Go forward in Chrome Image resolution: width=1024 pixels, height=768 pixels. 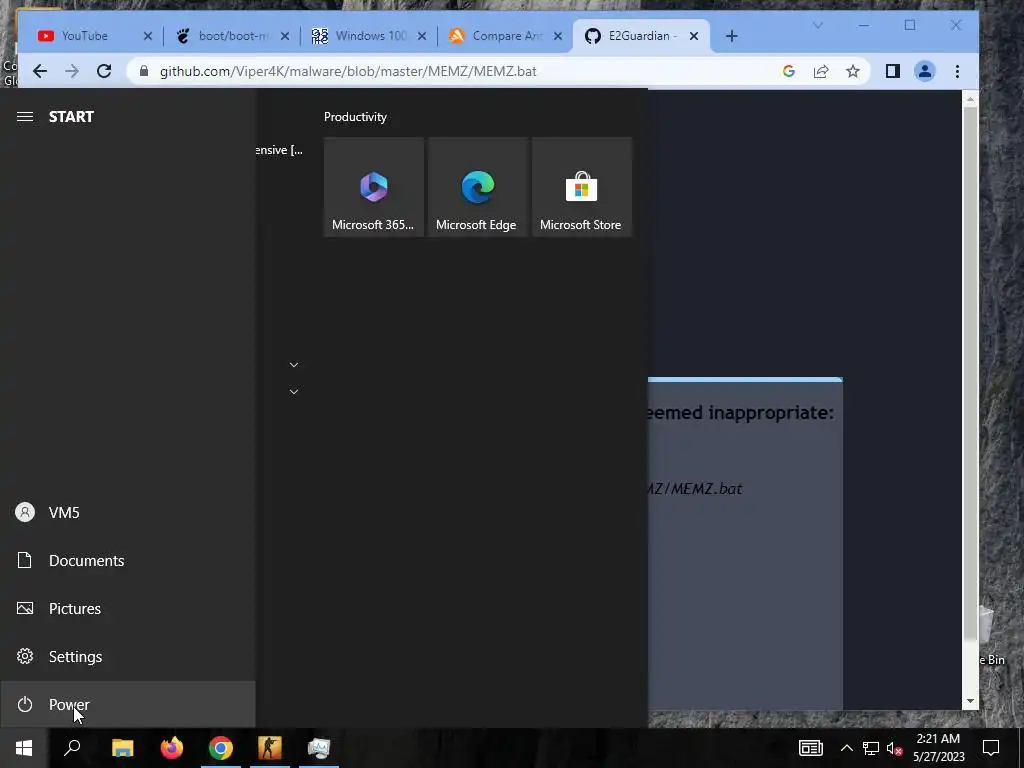72,71
